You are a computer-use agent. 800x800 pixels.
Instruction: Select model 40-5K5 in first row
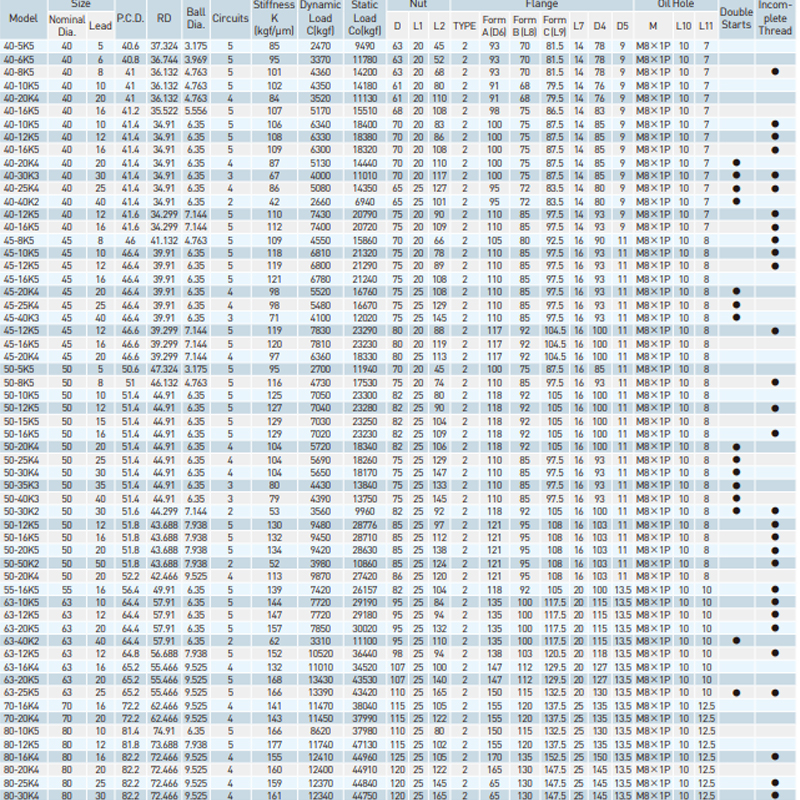pyautogui.click(x=22, y=47)
